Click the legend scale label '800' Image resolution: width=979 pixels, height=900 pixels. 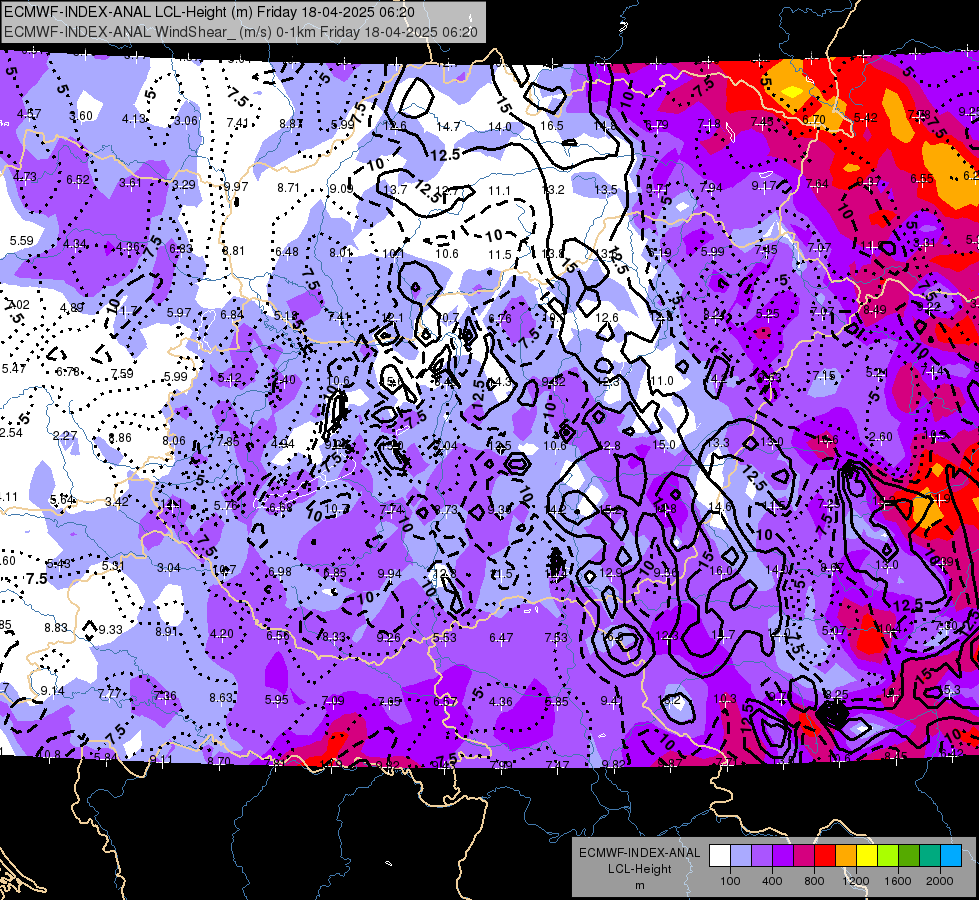point(814,881)
